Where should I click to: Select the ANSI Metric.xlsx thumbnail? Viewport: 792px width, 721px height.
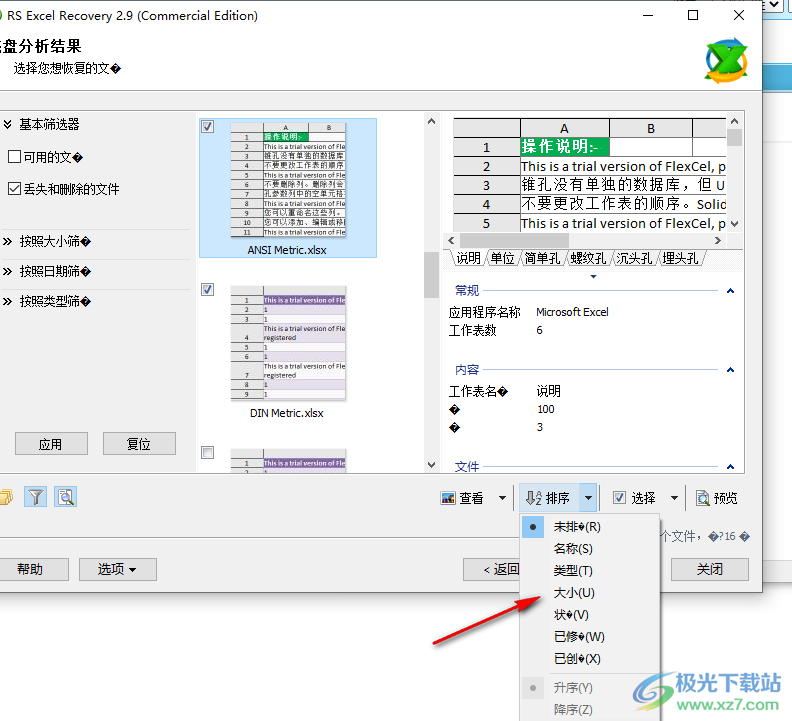[288, 179]
